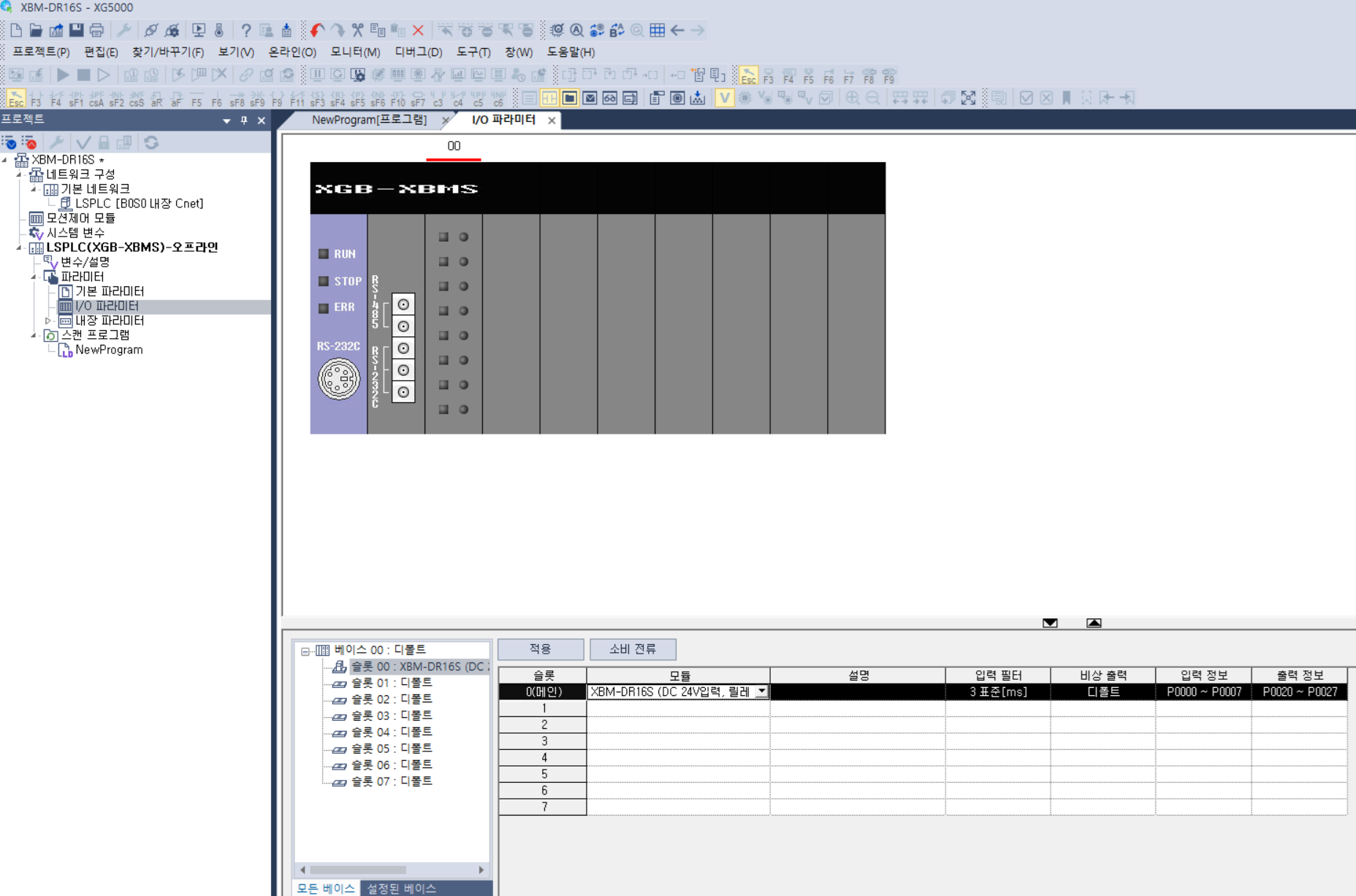Click the 소비 전류 button
Screen dimensions: 1356x896
[633, 649]
